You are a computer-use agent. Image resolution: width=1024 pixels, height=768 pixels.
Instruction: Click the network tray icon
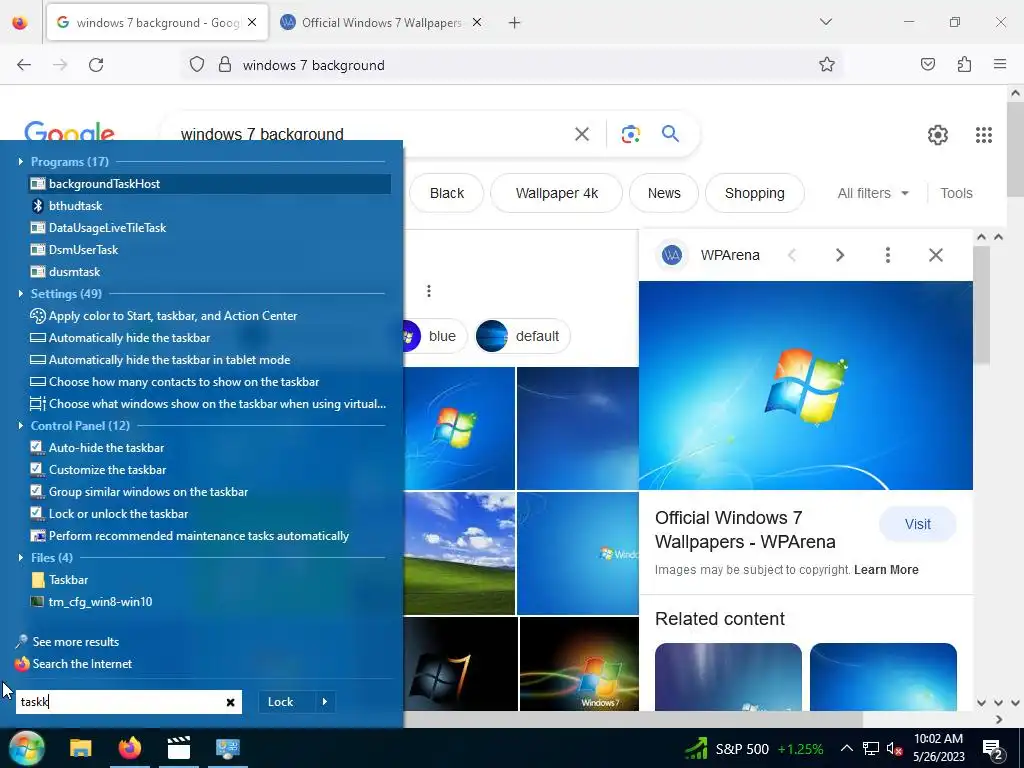[871, 748]
